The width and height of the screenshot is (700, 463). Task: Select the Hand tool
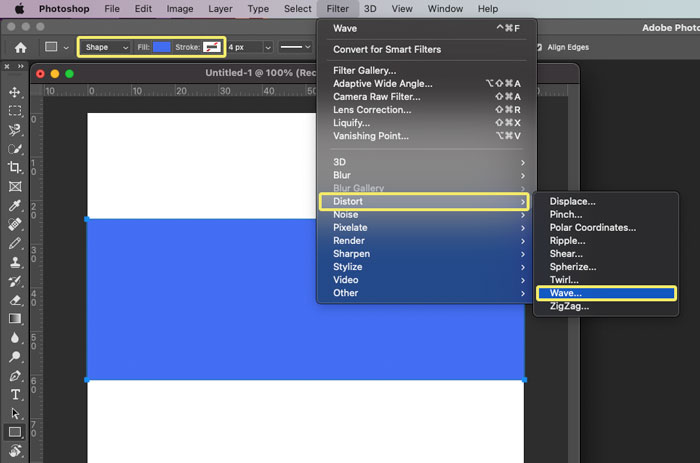(x=15, y=451)
